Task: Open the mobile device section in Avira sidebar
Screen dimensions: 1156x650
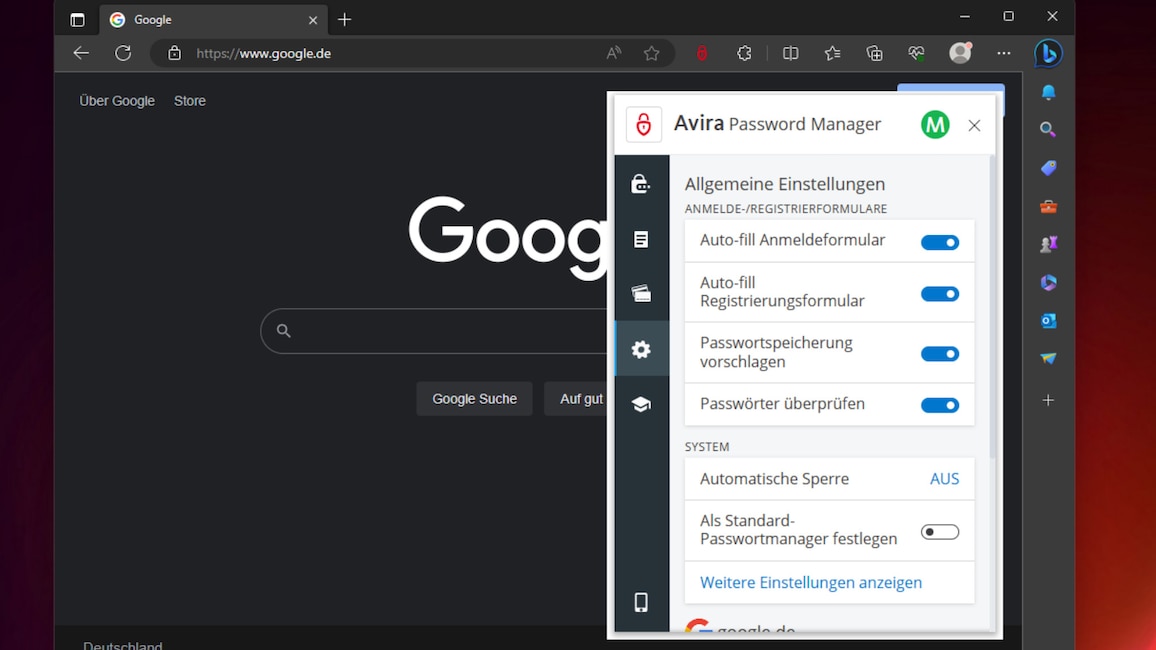Action: 642,602
